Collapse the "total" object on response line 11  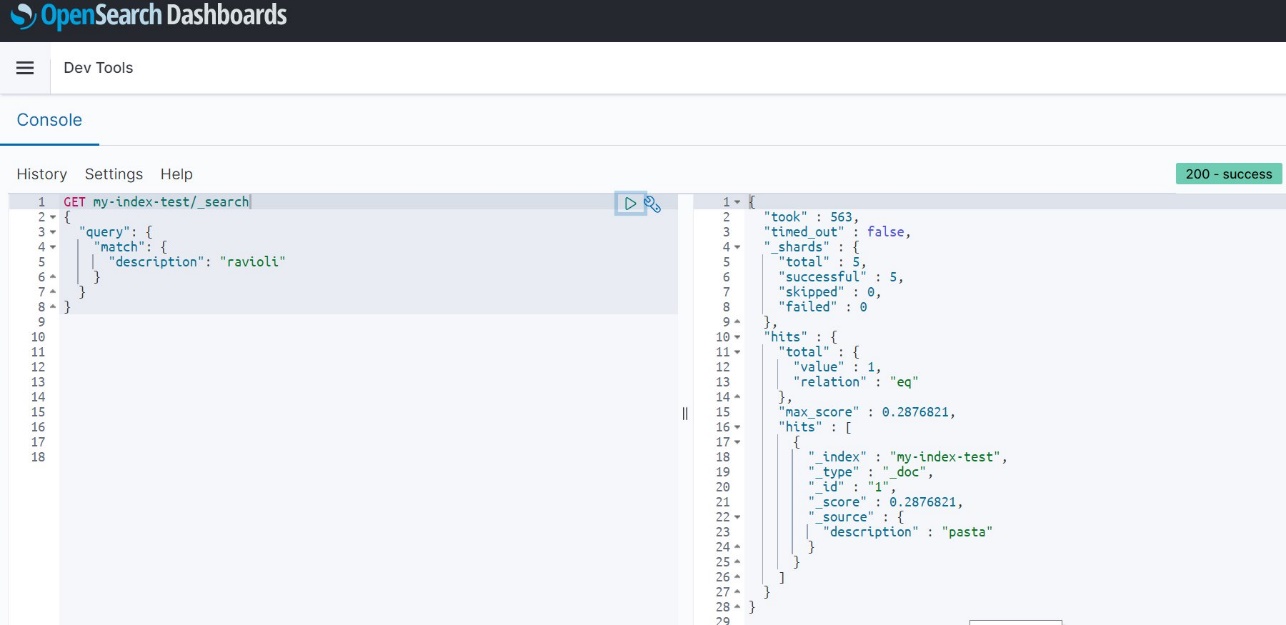(x=738, y=352)
